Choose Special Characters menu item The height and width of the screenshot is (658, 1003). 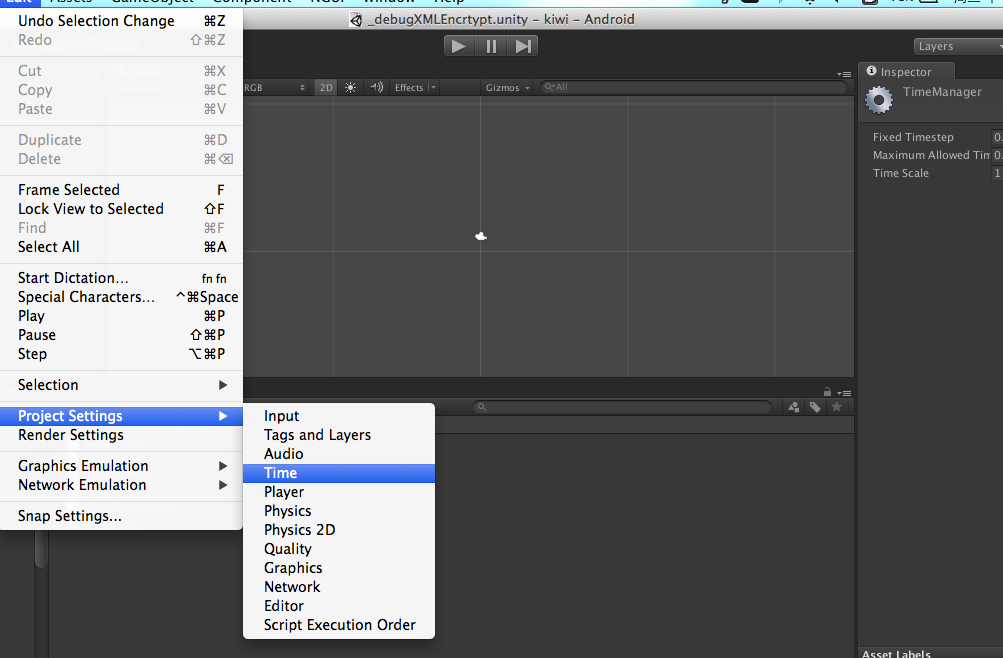click(121, 297)
